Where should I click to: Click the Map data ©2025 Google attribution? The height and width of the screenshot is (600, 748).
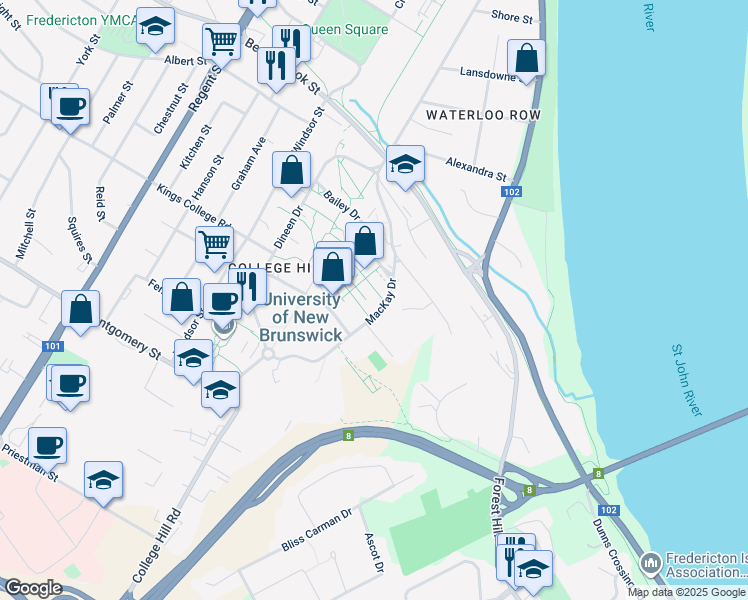coord(686,593)
